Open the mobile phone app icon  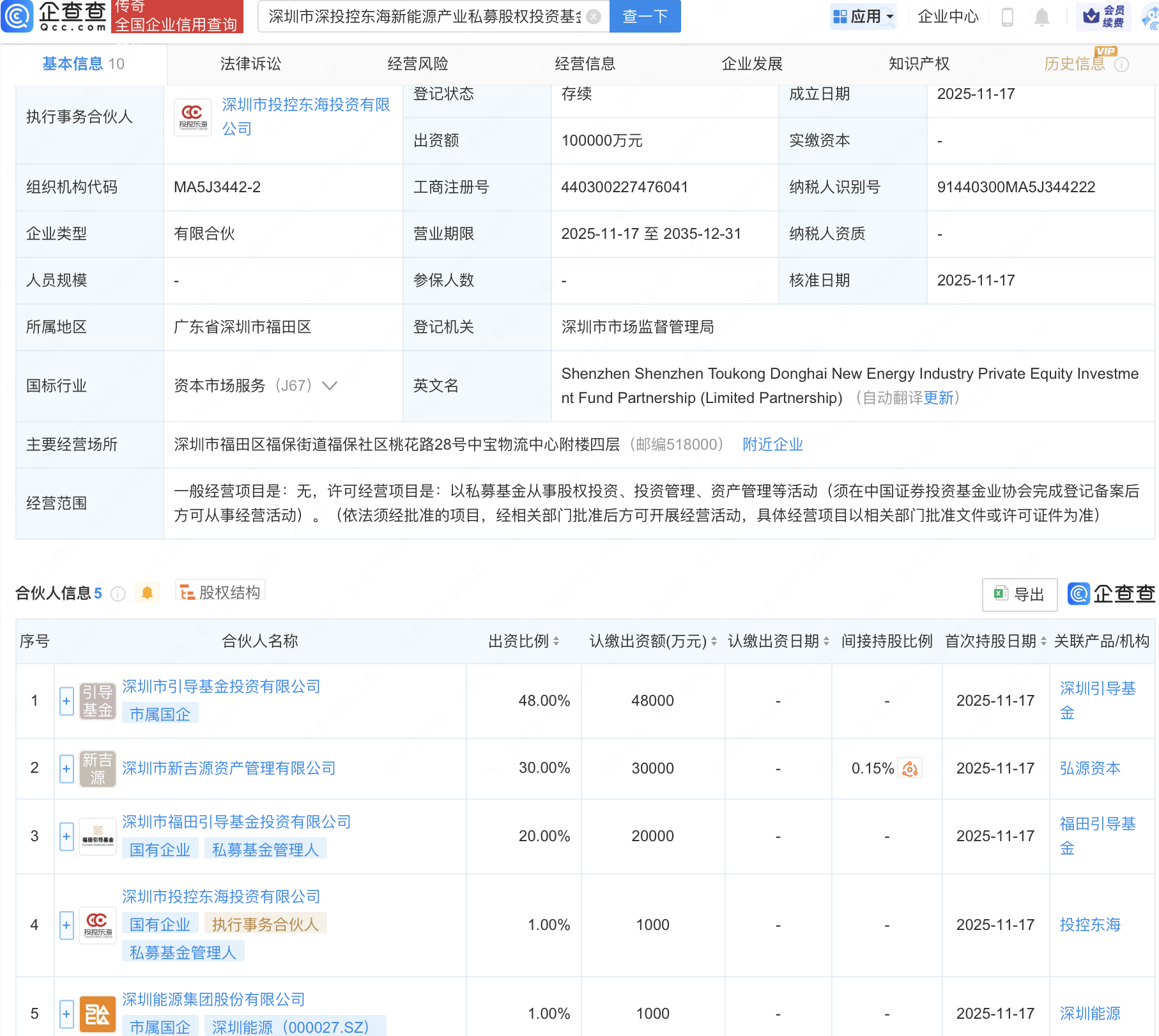[x=1008, y=17]
